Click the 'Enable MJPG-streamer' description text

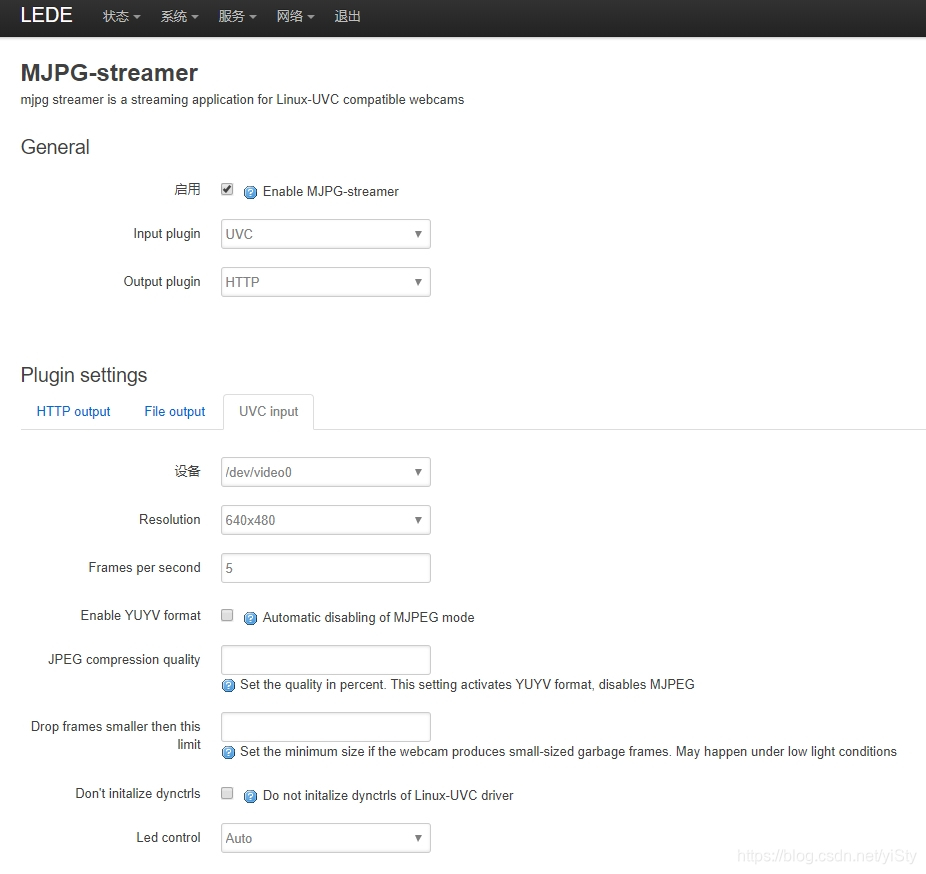point(331,192)
